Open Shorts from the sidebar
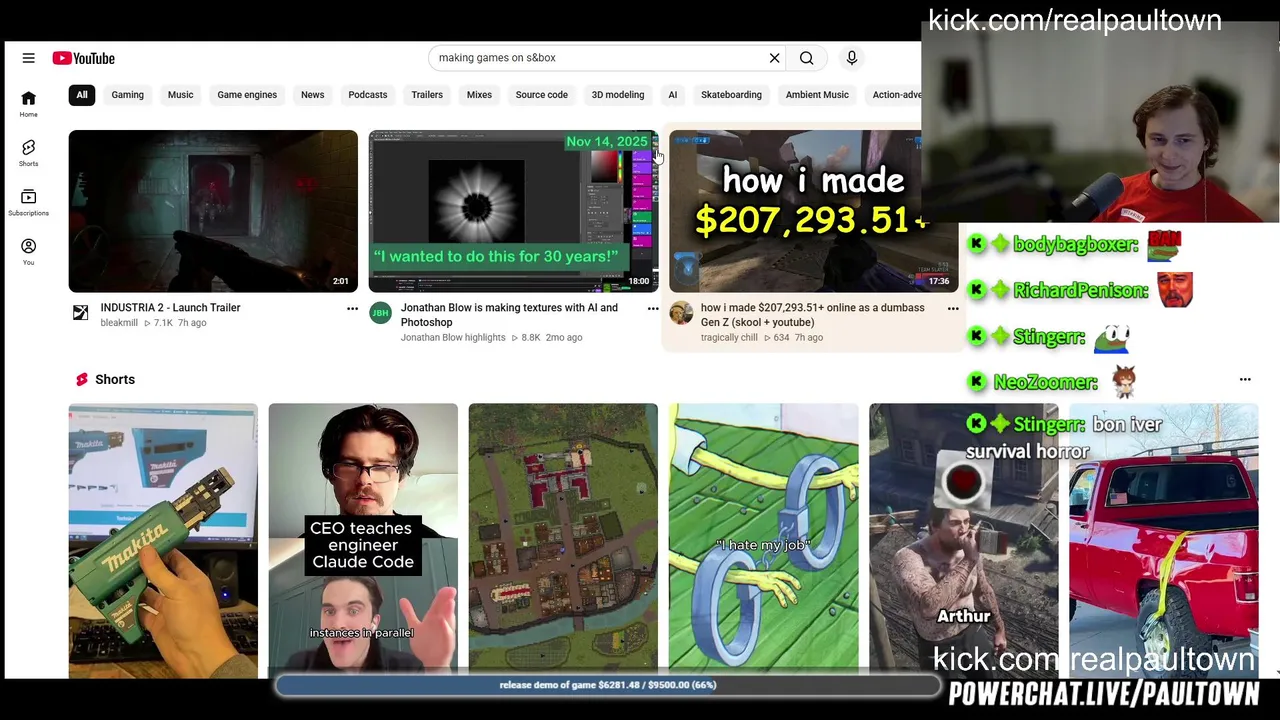Image resolution: width=1280 pixels, height=720 pixels. click(x=28, y=153)
